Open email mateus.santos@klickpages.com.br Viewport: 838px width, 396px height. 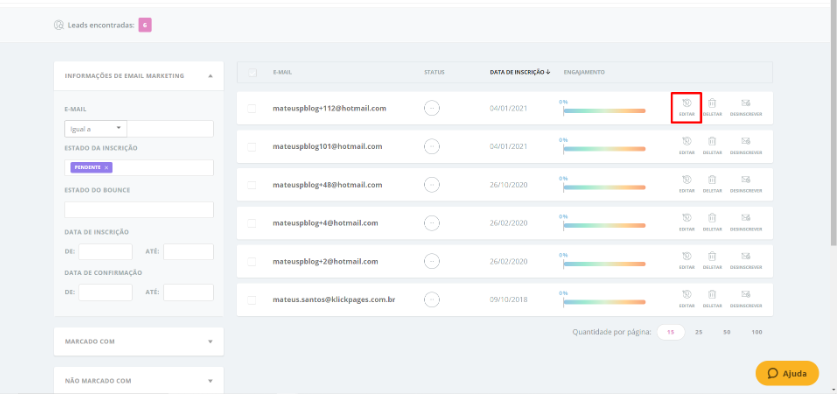coord(334,300)
